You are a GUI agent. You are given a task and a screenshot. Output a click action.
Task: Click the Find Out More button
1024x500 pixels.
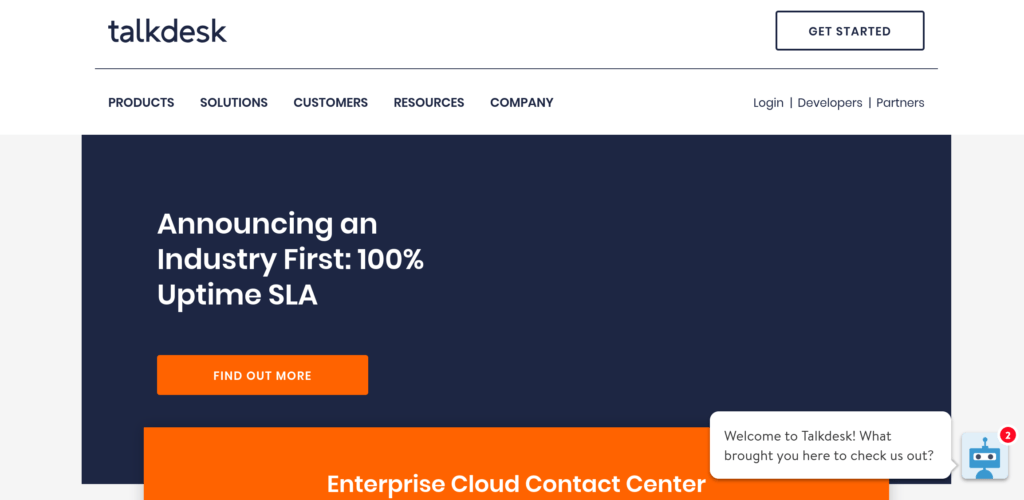point(263,375)
